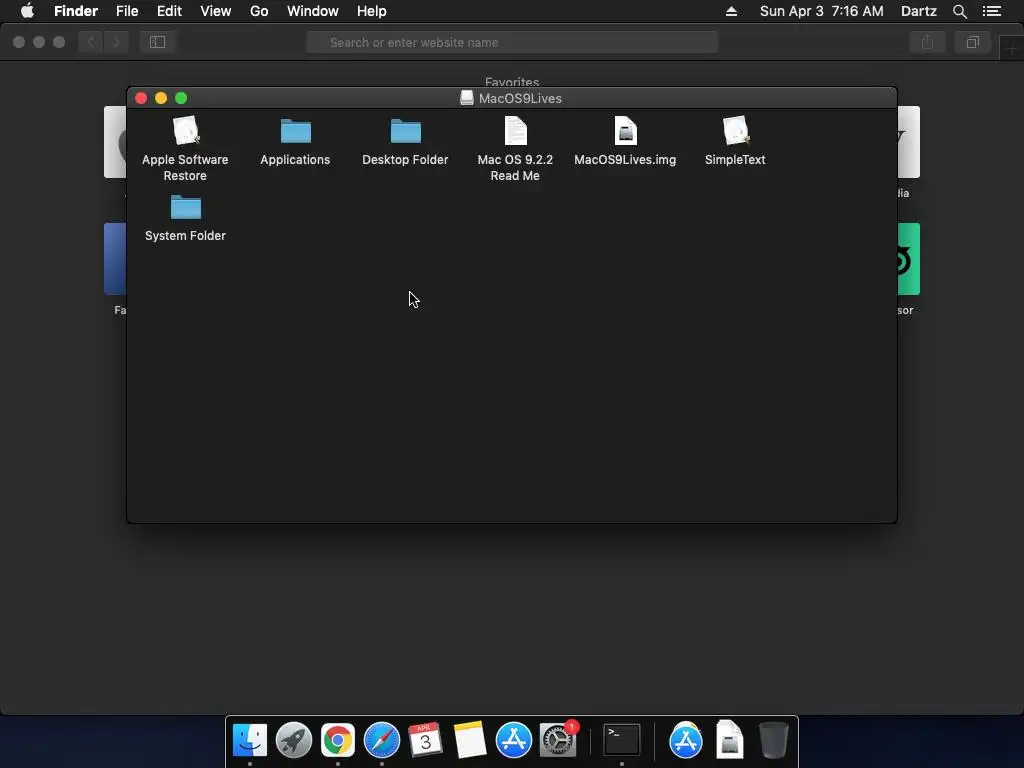This screenshot has width=1024, height=768.
Task: Open the Trash in the Dock
Action: coord(774,740)
